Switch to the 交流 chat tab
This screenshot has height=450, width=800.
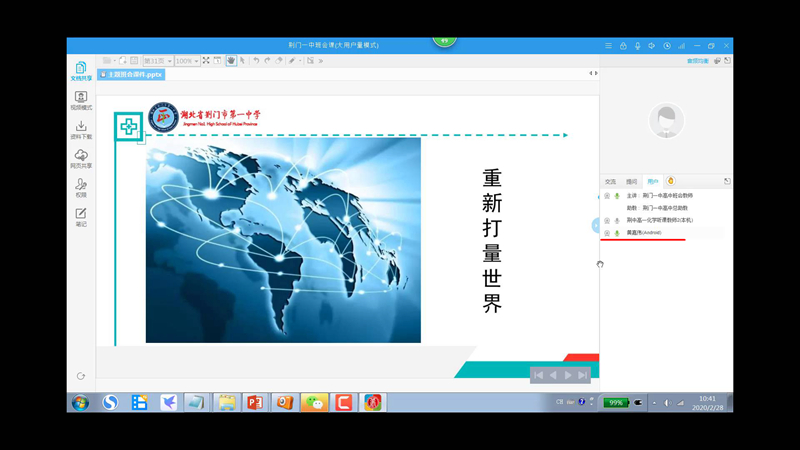tap(610, 182)
